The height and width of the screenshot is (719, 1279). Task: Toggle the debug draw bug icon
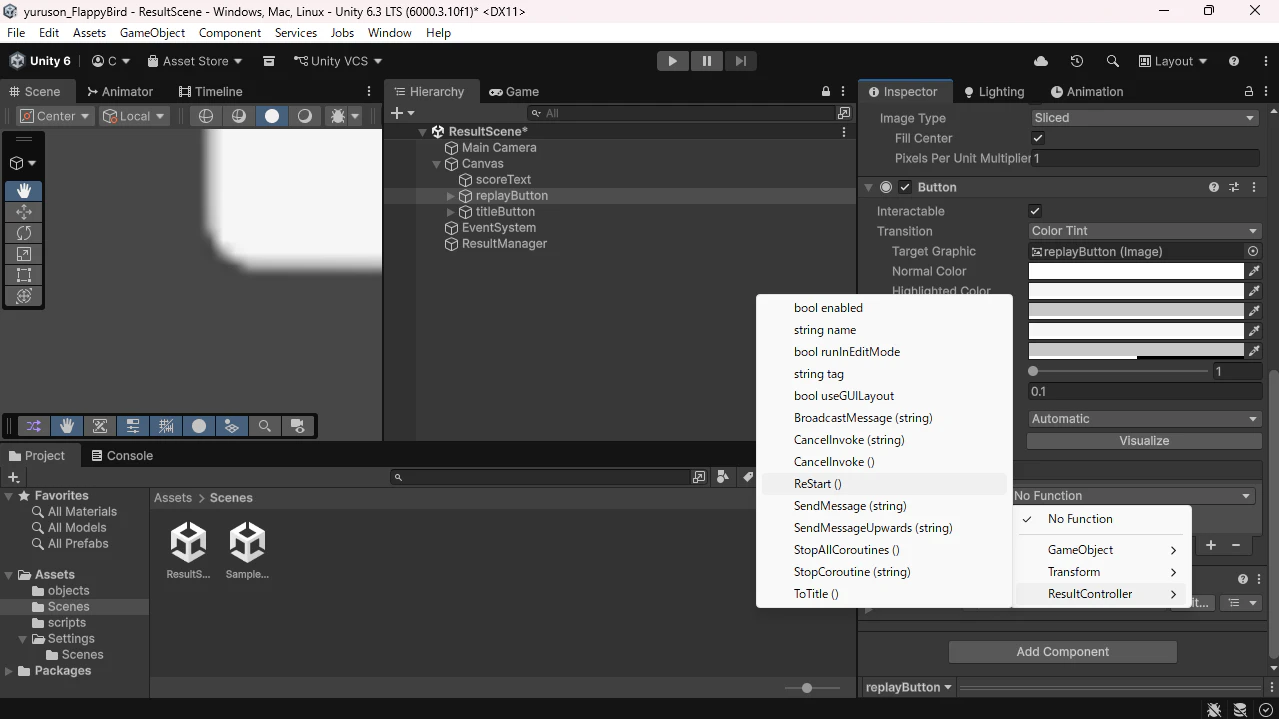tap(338, 116)
